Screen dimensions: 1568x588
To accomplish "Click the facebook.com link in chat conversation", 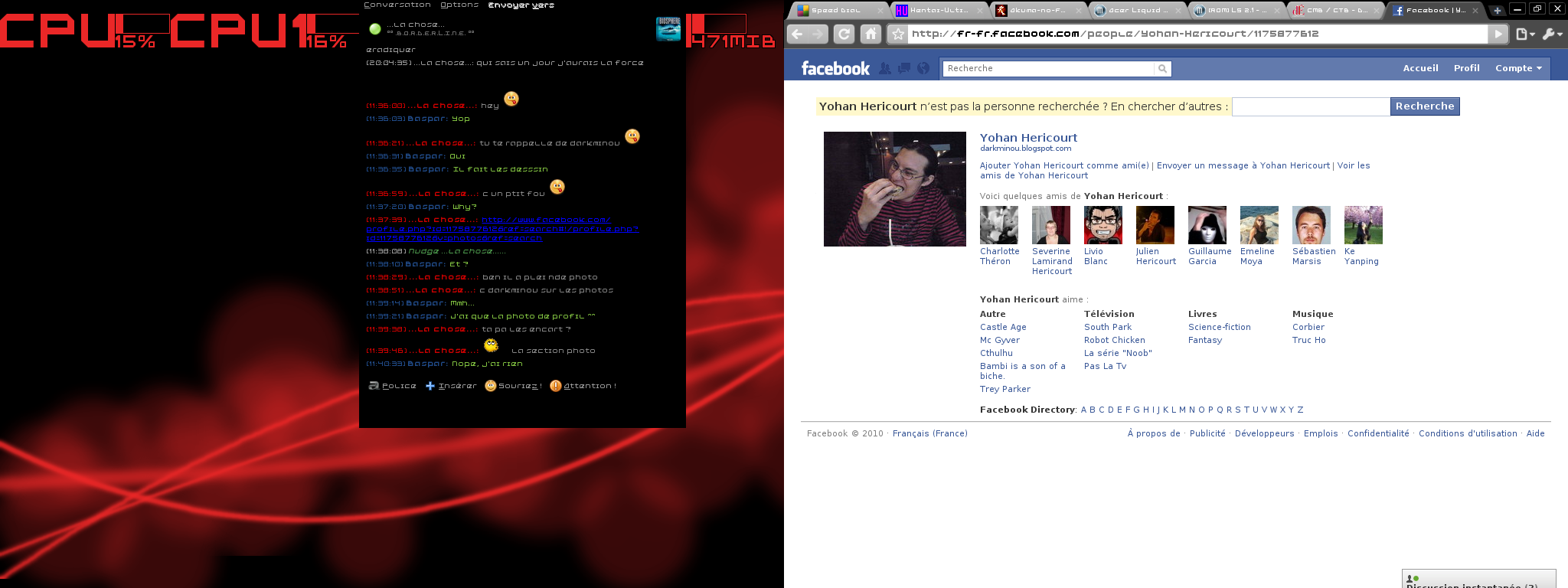I will click(x=502, y=229).
